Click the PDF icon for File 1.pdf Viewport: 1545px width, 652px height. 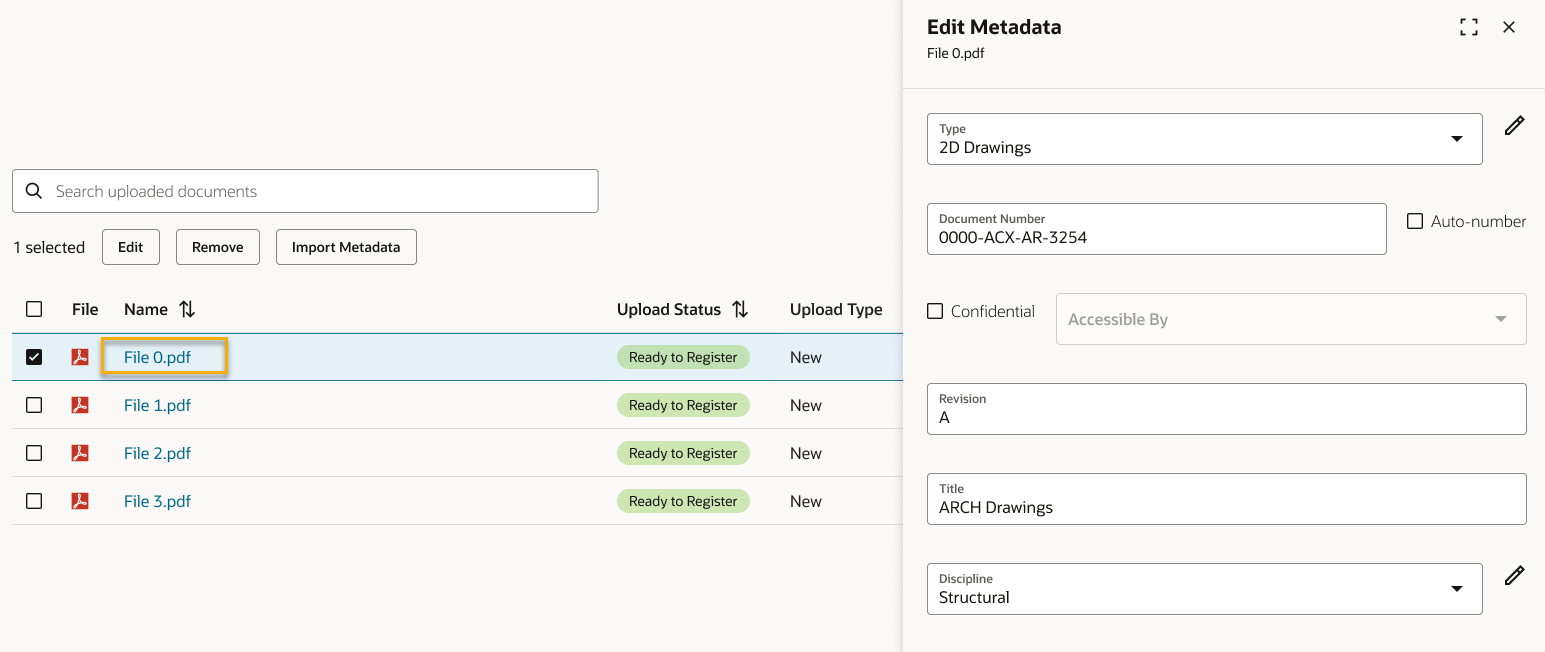(80, 405)
